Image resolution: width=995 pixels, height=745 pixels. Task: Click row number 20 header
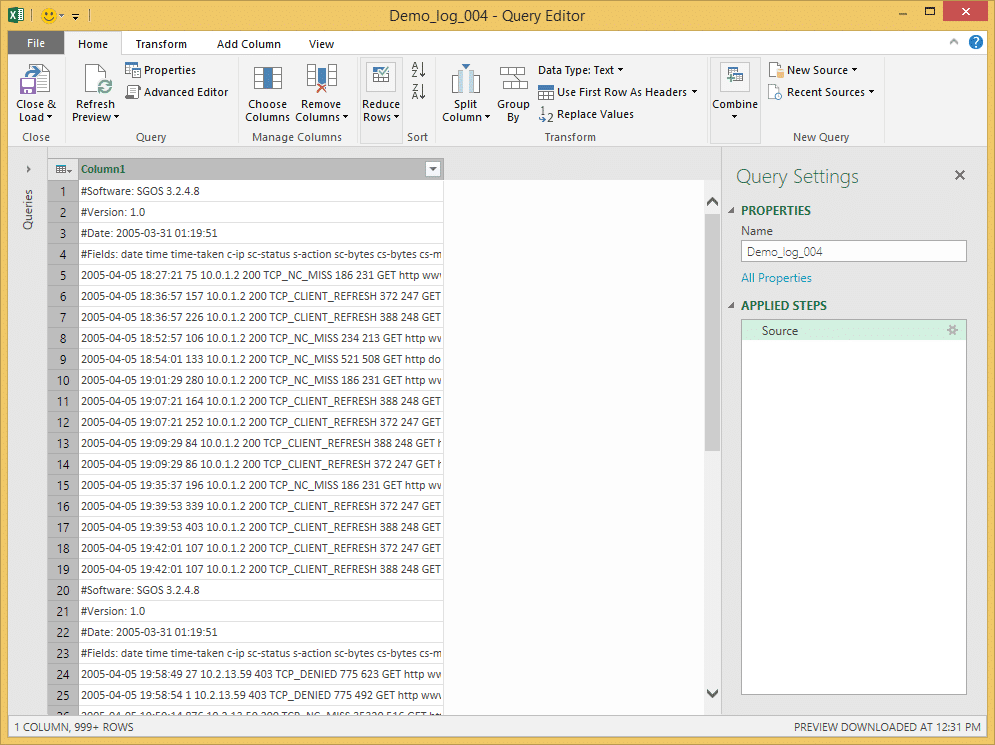pos(63,590)
